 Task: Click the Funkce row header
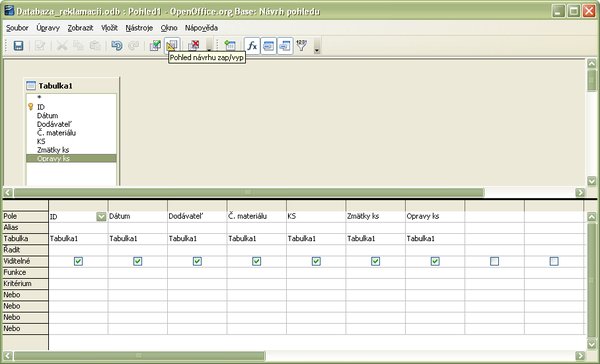(x=25, y=273)
